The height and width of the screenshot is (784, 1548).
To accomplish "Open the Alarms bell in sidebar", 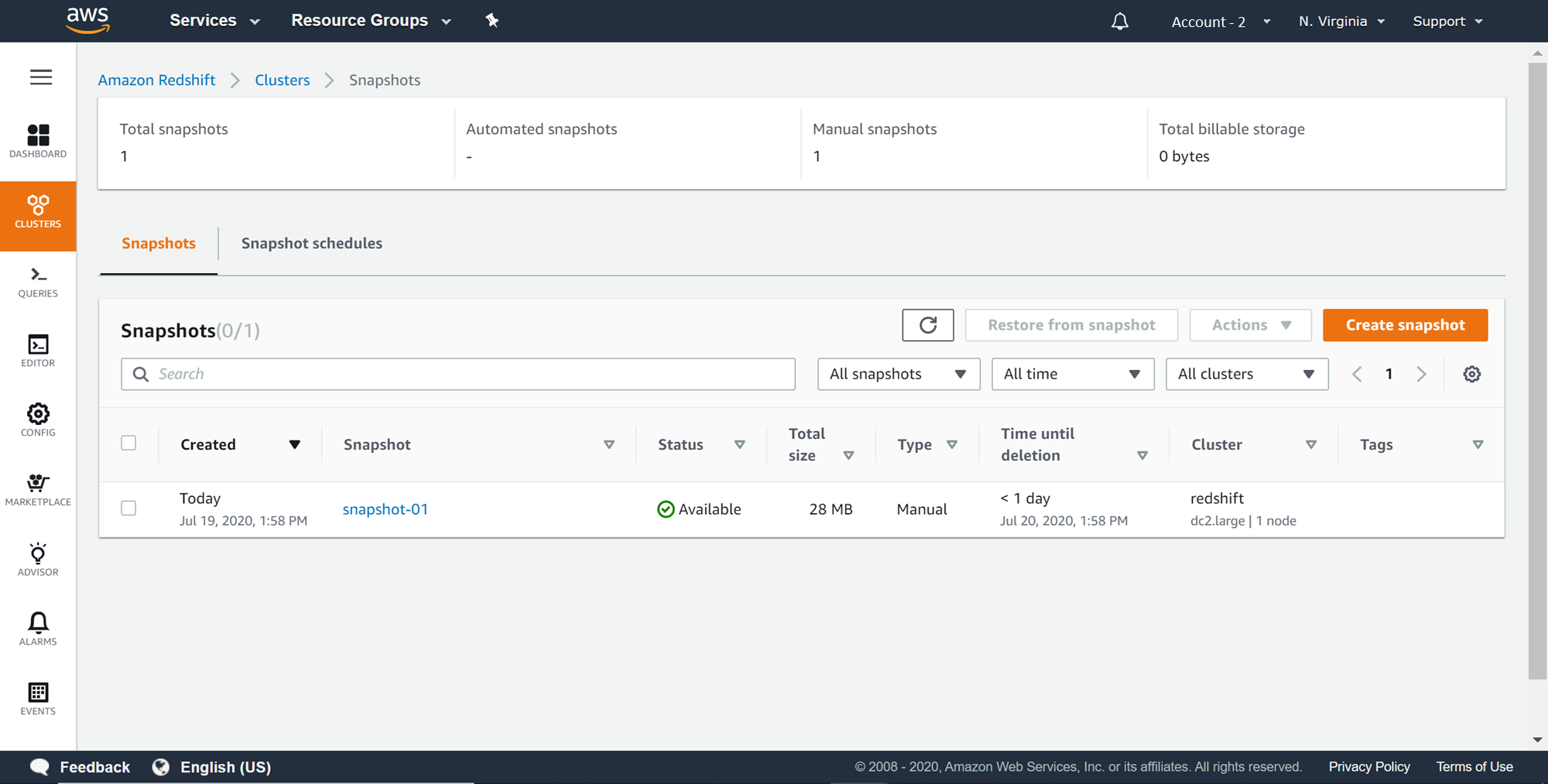I will click(38, 628).
